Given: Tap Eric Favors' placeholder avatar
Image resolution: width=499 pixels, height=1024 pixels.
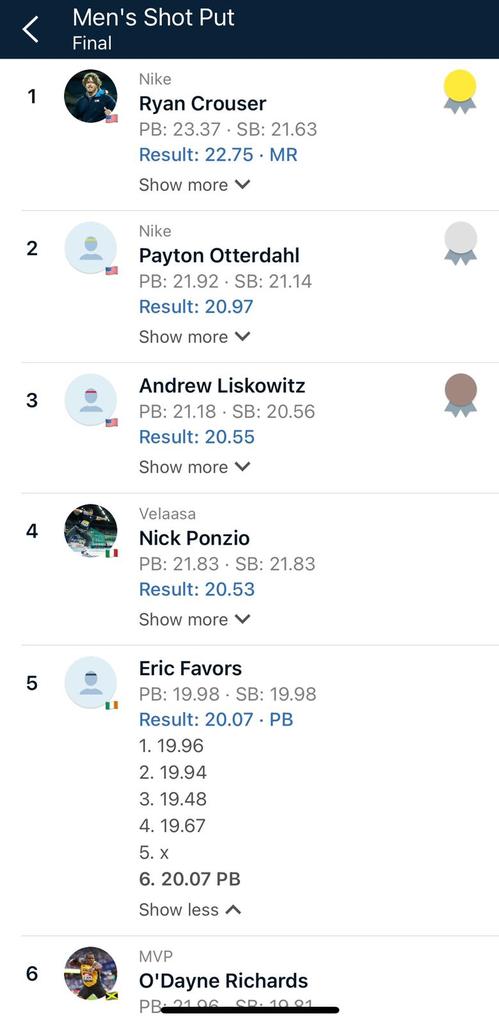Looking at the screenshot, I should (91, 682).
